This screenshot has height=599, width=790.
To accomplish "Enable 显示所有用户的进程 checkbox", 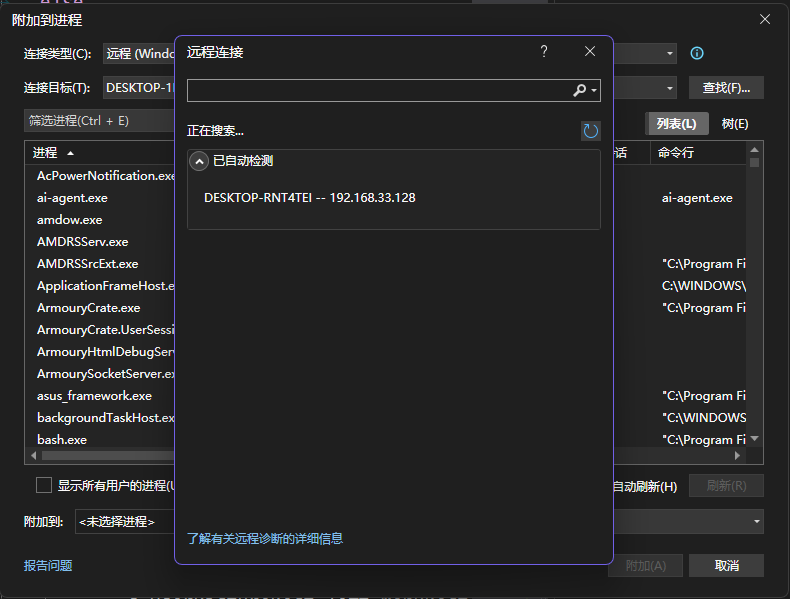I will click(44, 485).
